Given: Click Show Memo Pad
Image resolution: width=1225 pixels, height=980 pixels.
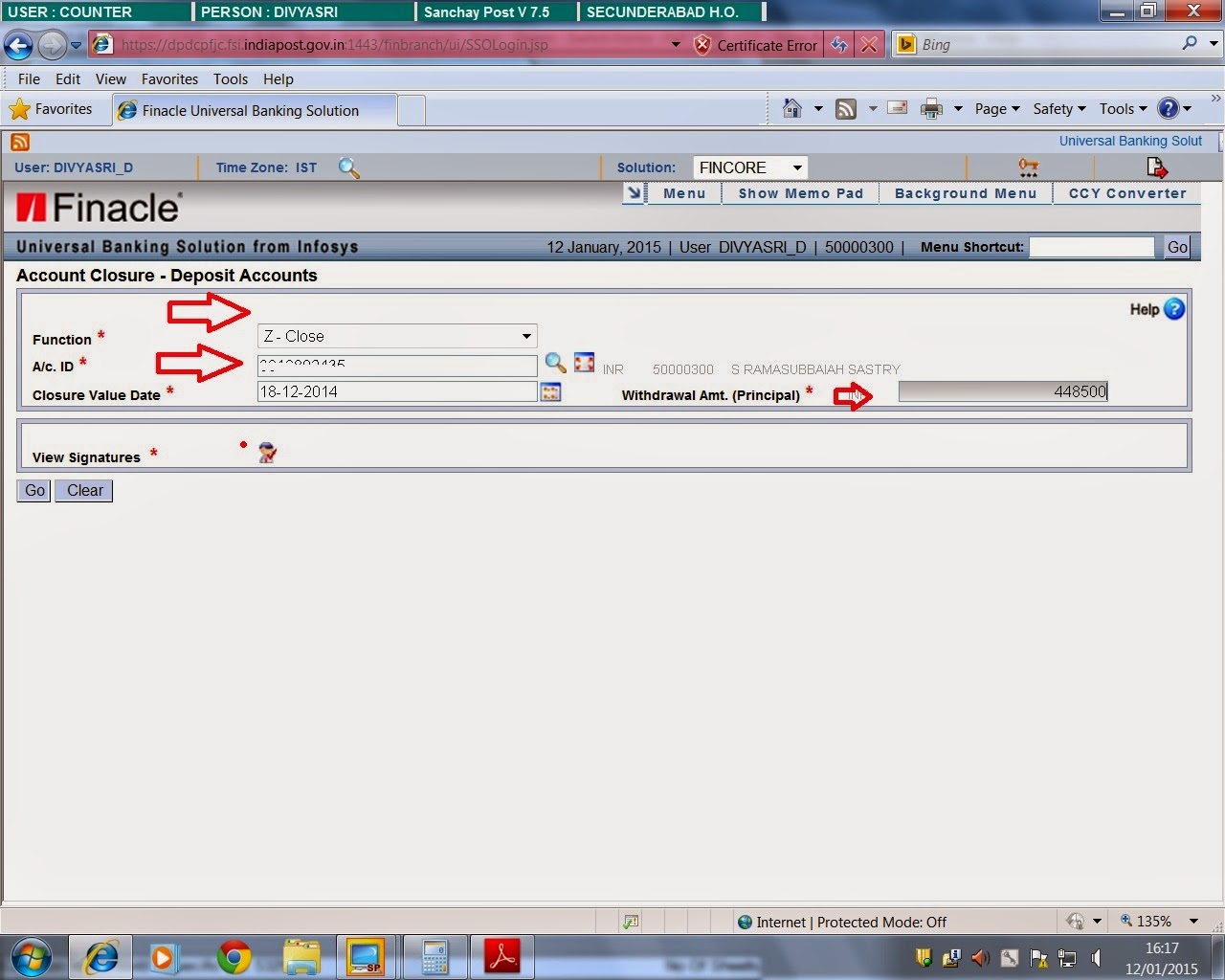Looking at the screenshot, I should tap(801, 193).
